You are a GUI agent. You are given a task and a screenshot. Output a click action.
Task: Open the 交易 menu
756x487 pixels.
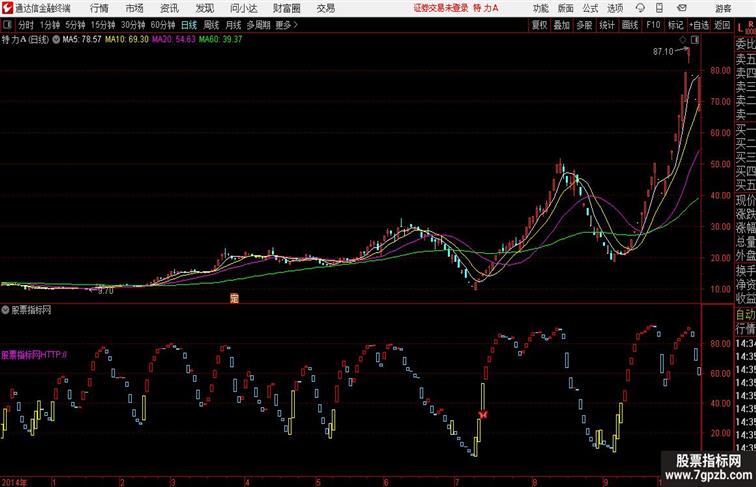(325, 8)
